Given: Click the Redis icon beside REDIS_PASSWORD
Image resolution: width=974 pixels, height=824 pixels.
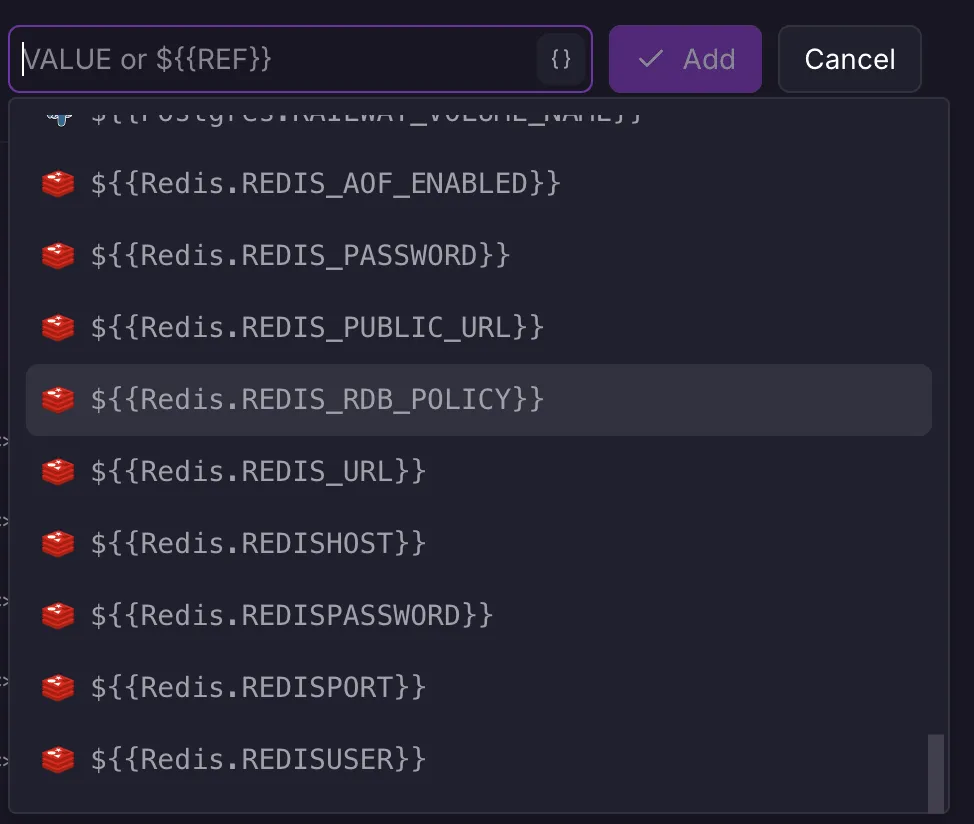Looking at the screenshot, I should click(58, 256).
